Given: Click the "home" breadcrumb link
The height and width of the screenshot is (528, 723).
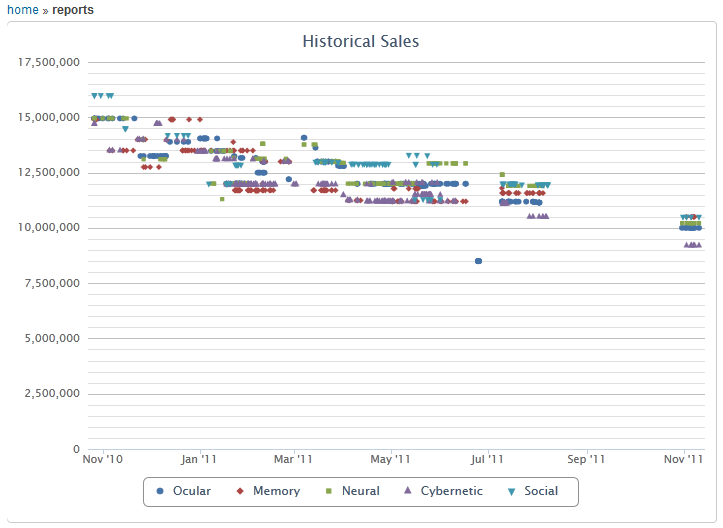Looking at the screenshot, I should click(22, 10).
